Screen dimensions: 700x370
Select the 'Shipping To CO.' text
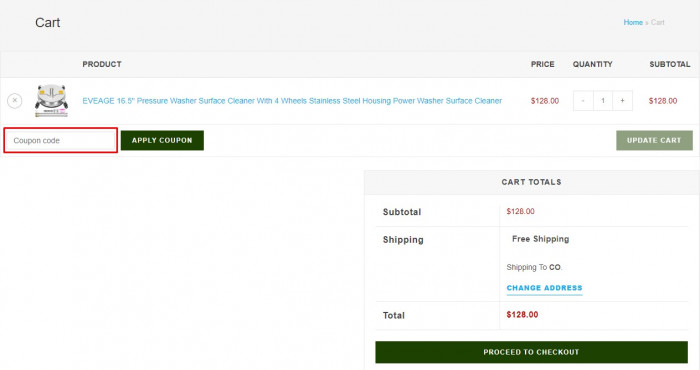(534, 267)
